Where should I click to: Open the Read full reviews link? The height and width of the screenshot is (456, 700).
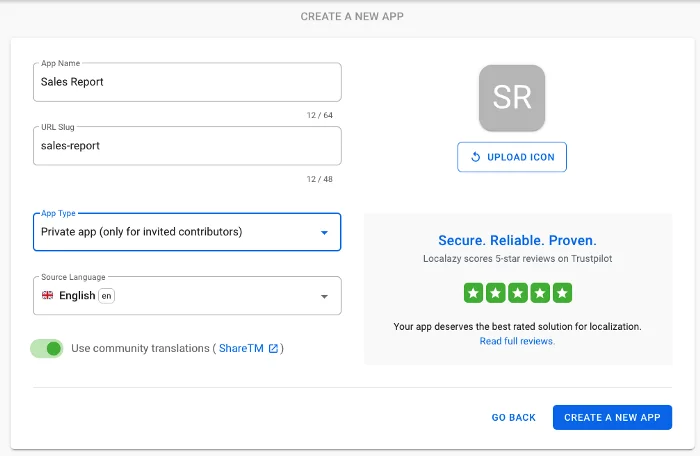[517, 341]
